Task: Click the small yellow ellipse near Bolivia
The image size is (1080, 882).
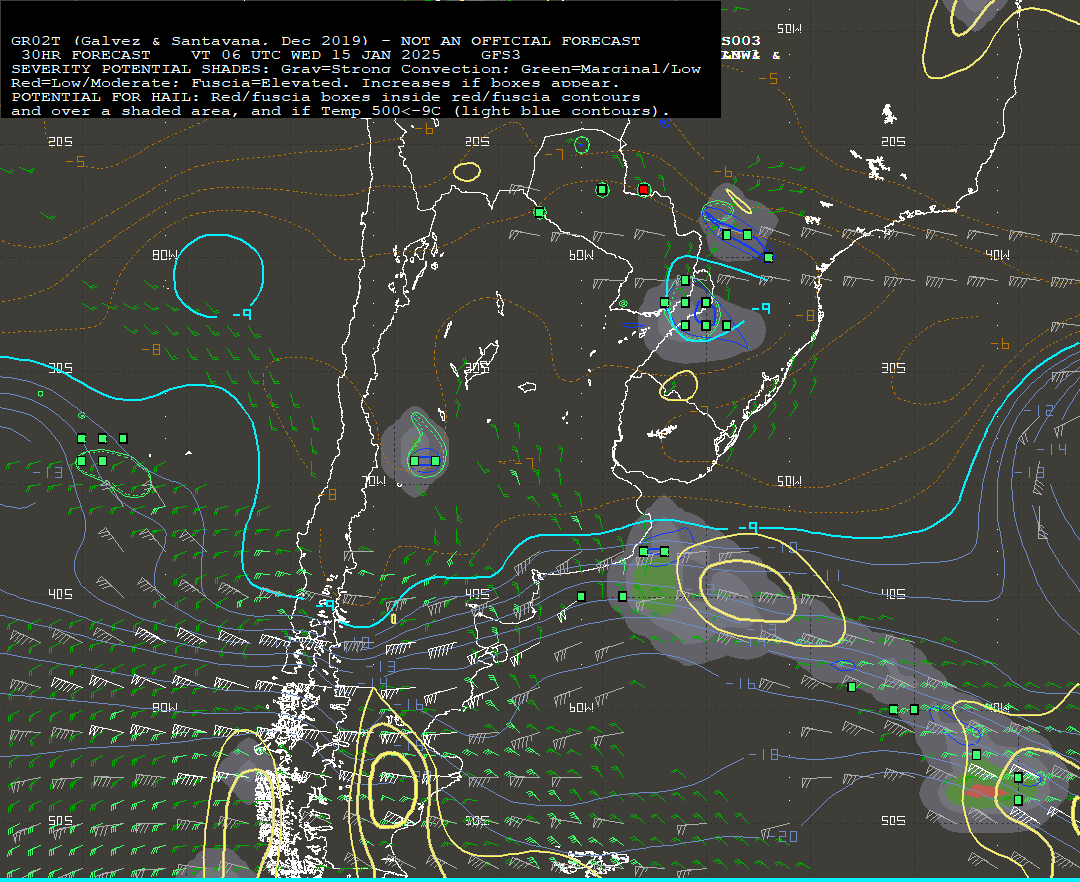Action: [467, 171]
